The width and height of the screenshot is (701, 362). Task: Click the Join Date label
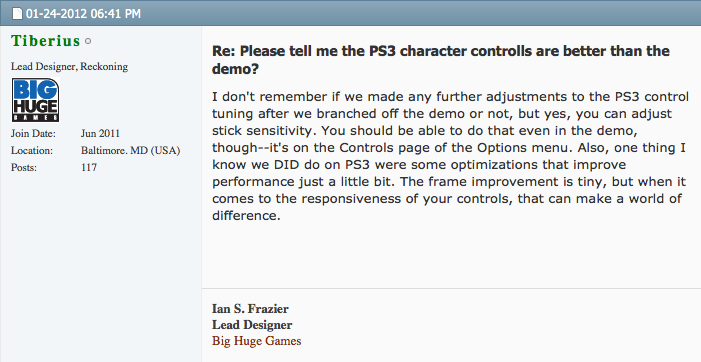tap(34, 134)
